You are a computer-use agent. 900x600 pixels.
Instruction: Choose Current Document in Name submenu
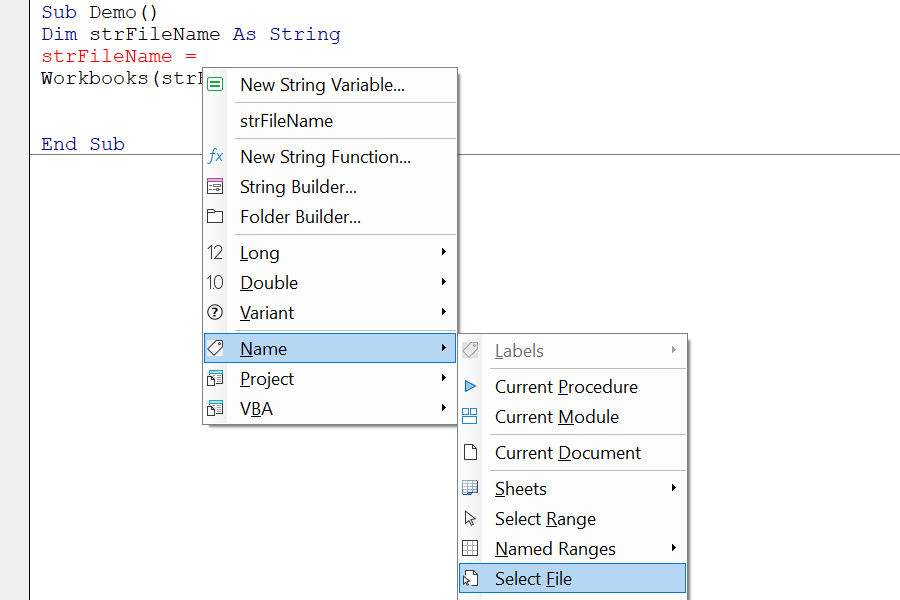click(572, 452)
